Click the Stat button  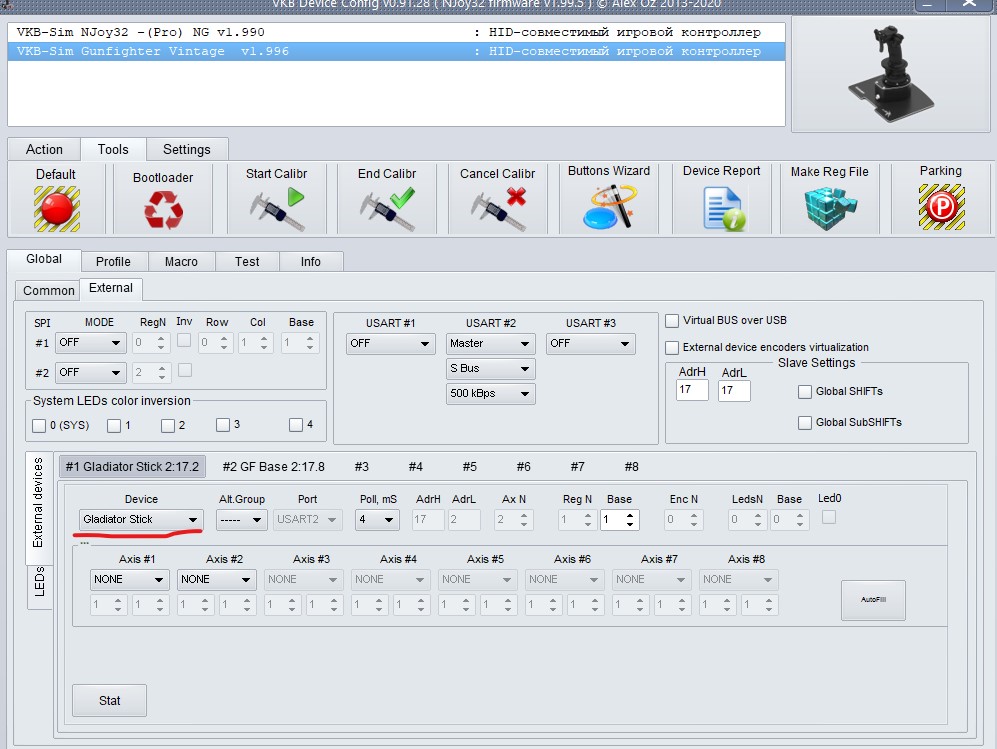coord(109,700)
